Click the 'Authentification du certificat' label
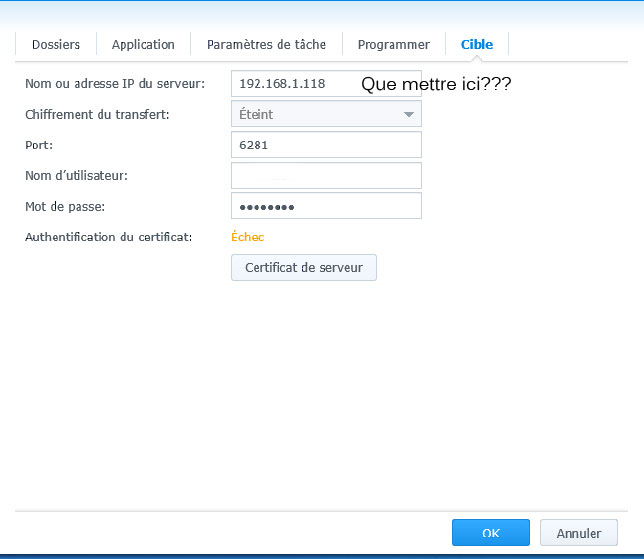Image resolution: width=644 pixels, height=559 pixels. tap(108, 237)
